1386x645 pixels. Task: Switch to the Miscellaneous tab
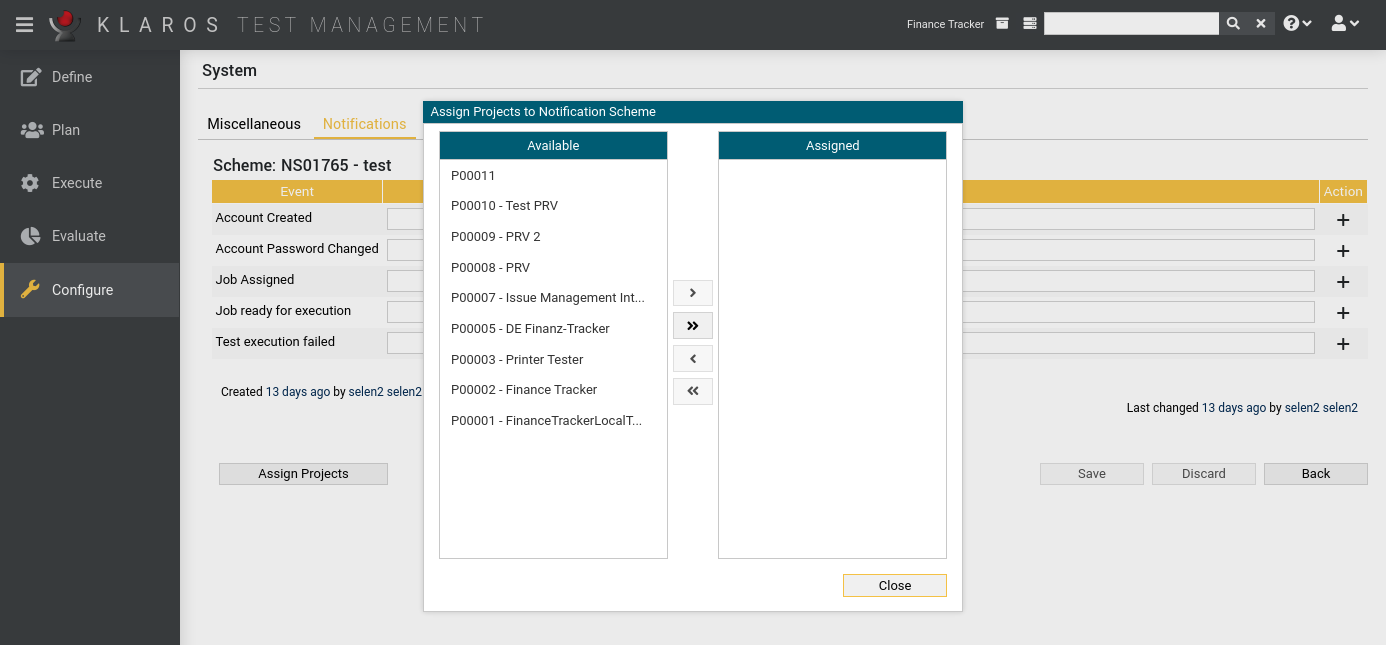[x=253, y=123]
